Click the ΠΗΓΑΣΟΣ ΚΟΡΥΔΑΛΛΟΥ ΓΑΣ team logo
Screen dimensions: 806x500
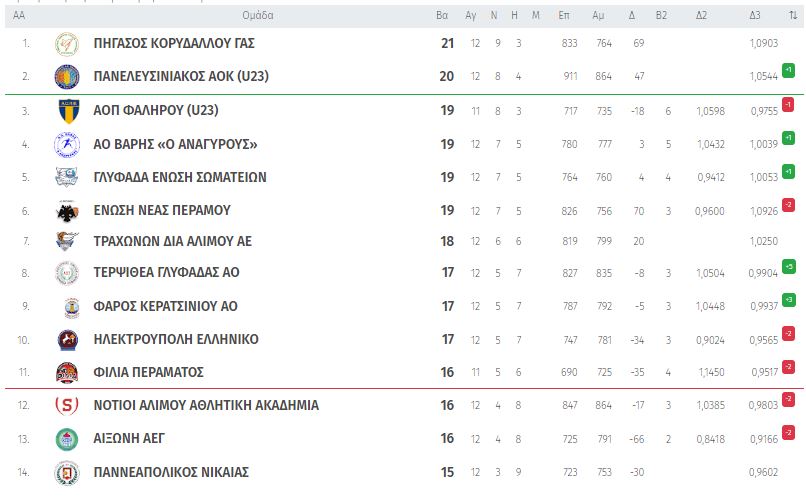[x=67, y=44]
